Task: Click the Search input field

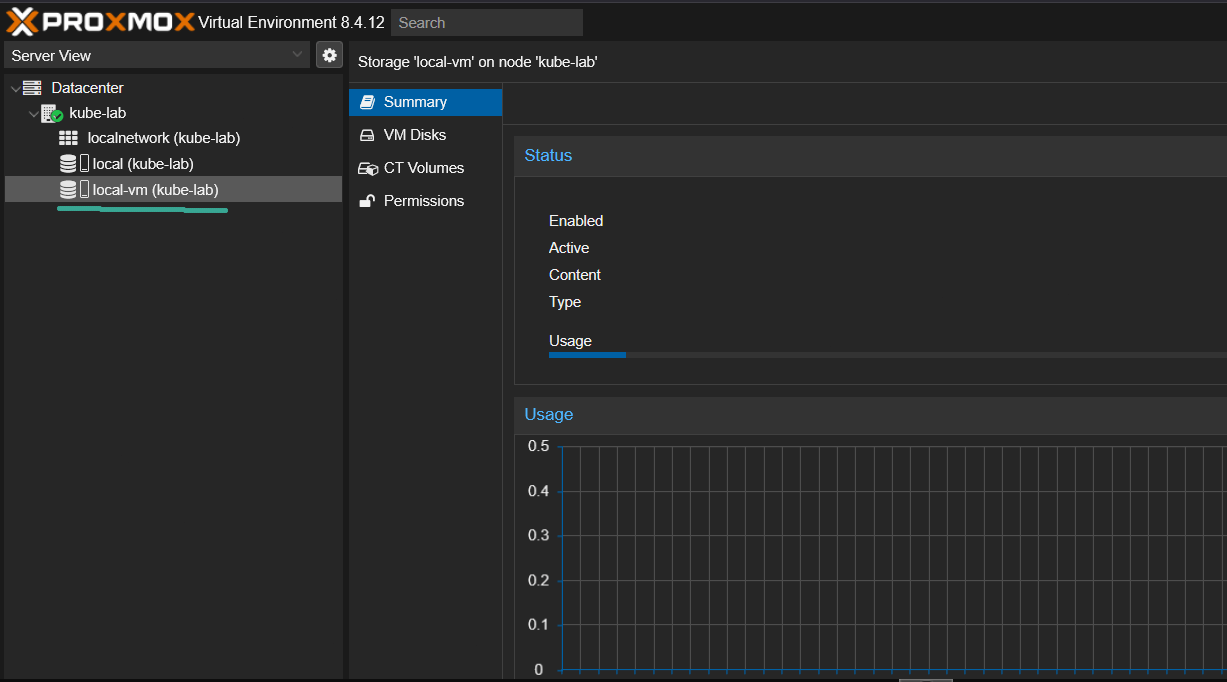Action: (x=486, y=22)
